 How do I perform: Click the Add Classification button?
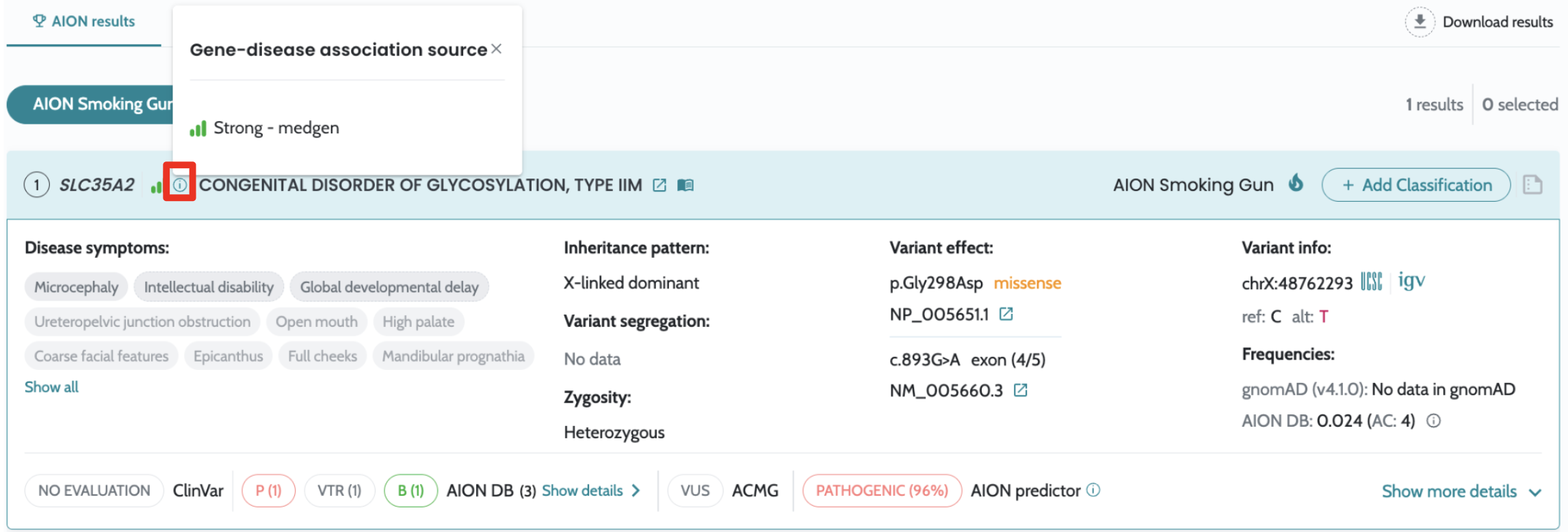[1415, 185]
